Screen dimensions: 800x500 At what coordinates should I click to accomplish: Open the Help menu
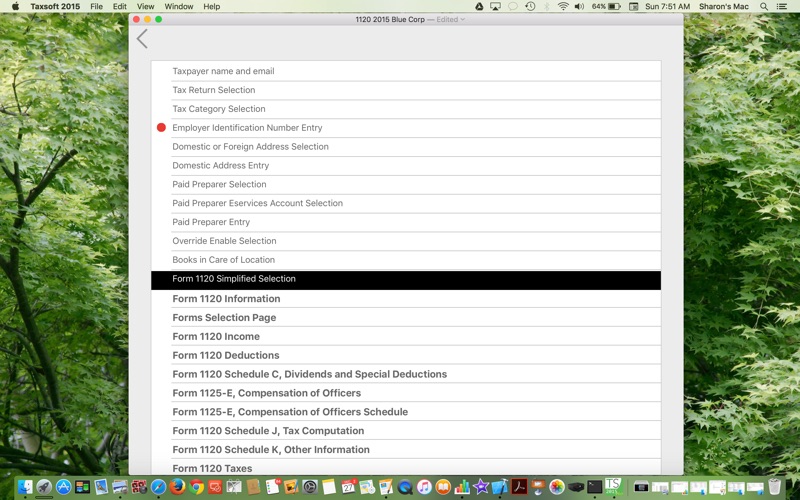212,6
